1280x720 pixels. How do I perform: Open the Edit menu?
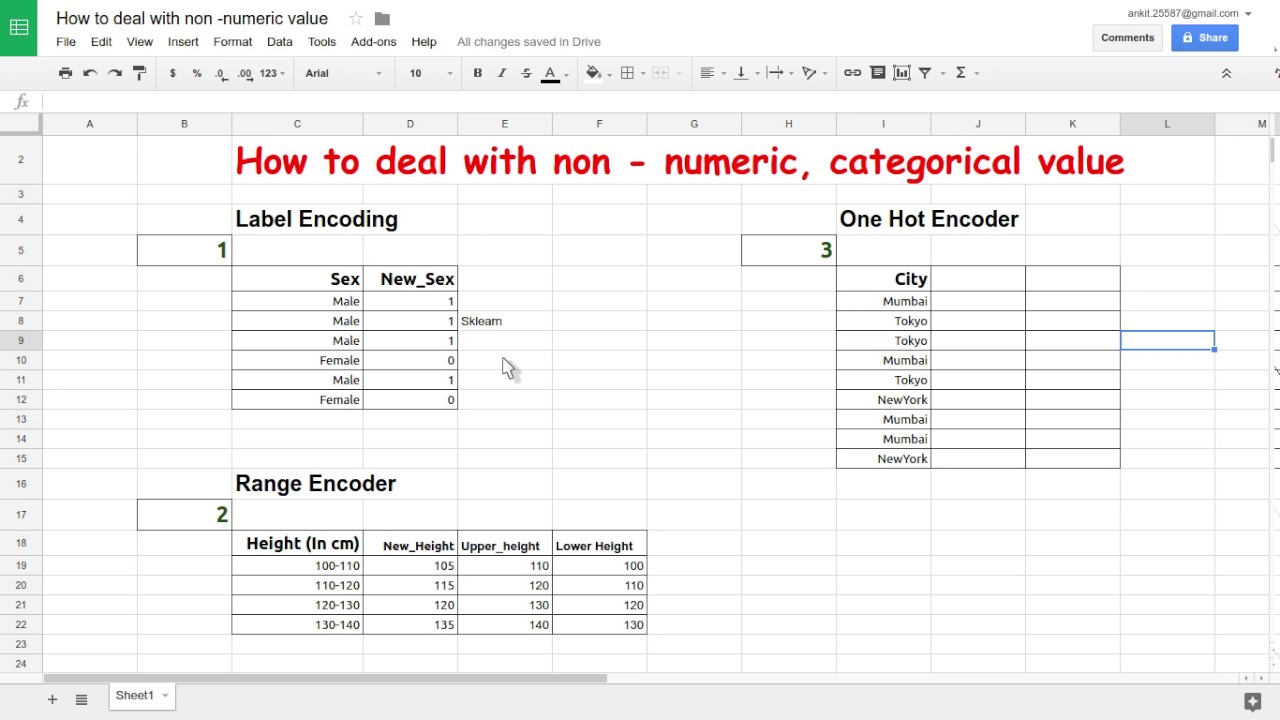(x=101, y=42)
